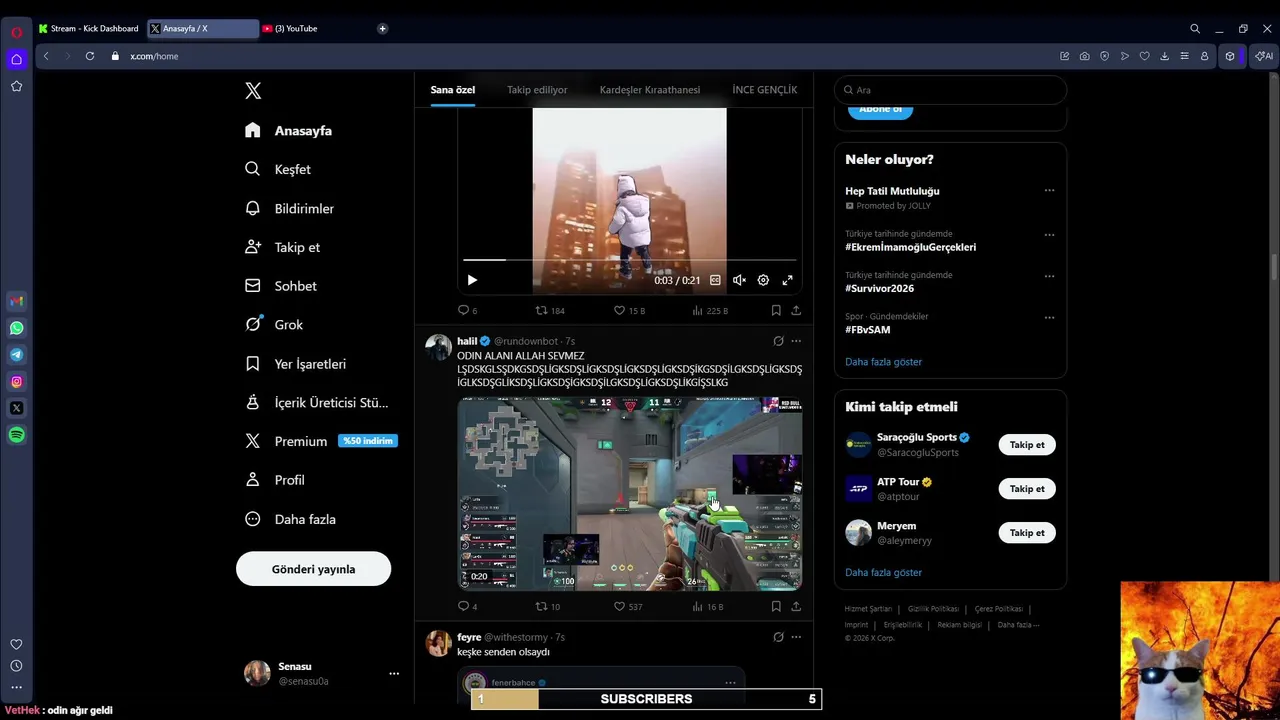1280x720 pixels.
Task: Open Bildirimler in the navigation
Action: coord(290,208)
